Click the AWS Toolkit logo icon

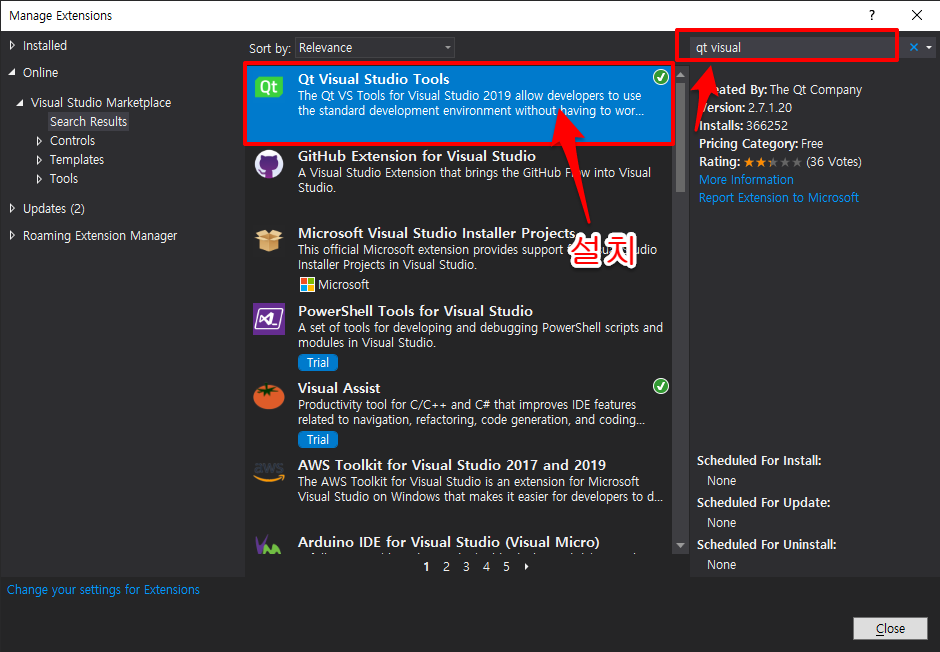(x=269, y=472)
